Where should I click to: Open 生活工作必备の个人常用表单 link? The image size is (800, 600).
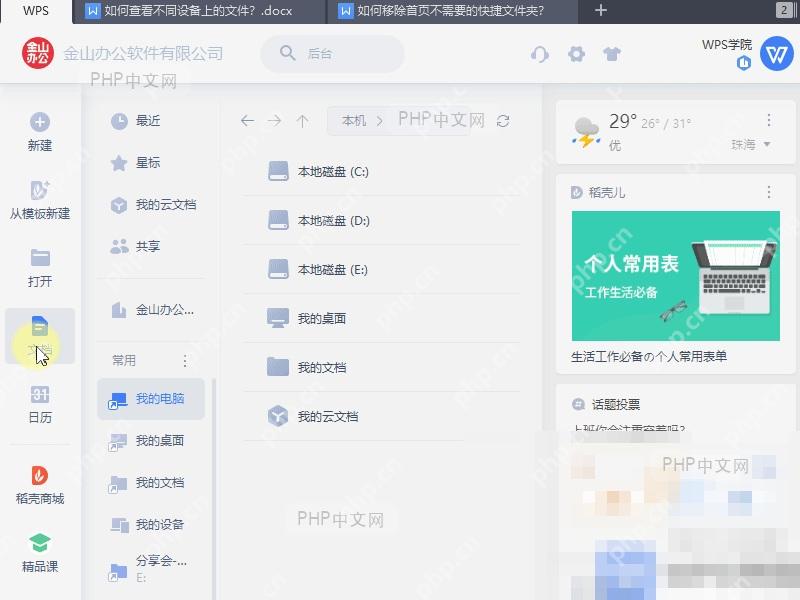(648, 356)
